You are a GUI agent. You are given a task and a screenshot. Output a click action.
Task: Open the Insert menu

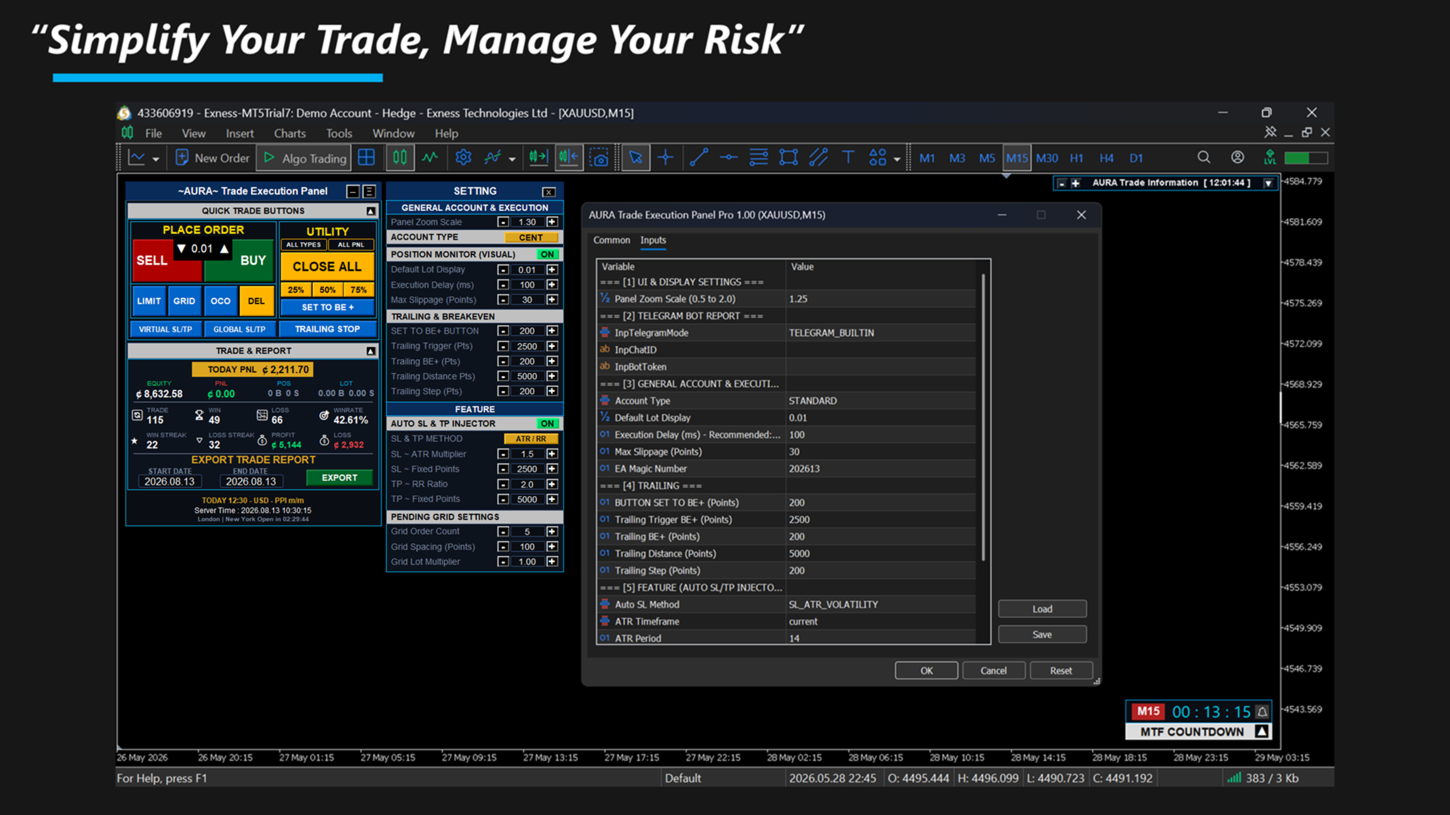240,134
